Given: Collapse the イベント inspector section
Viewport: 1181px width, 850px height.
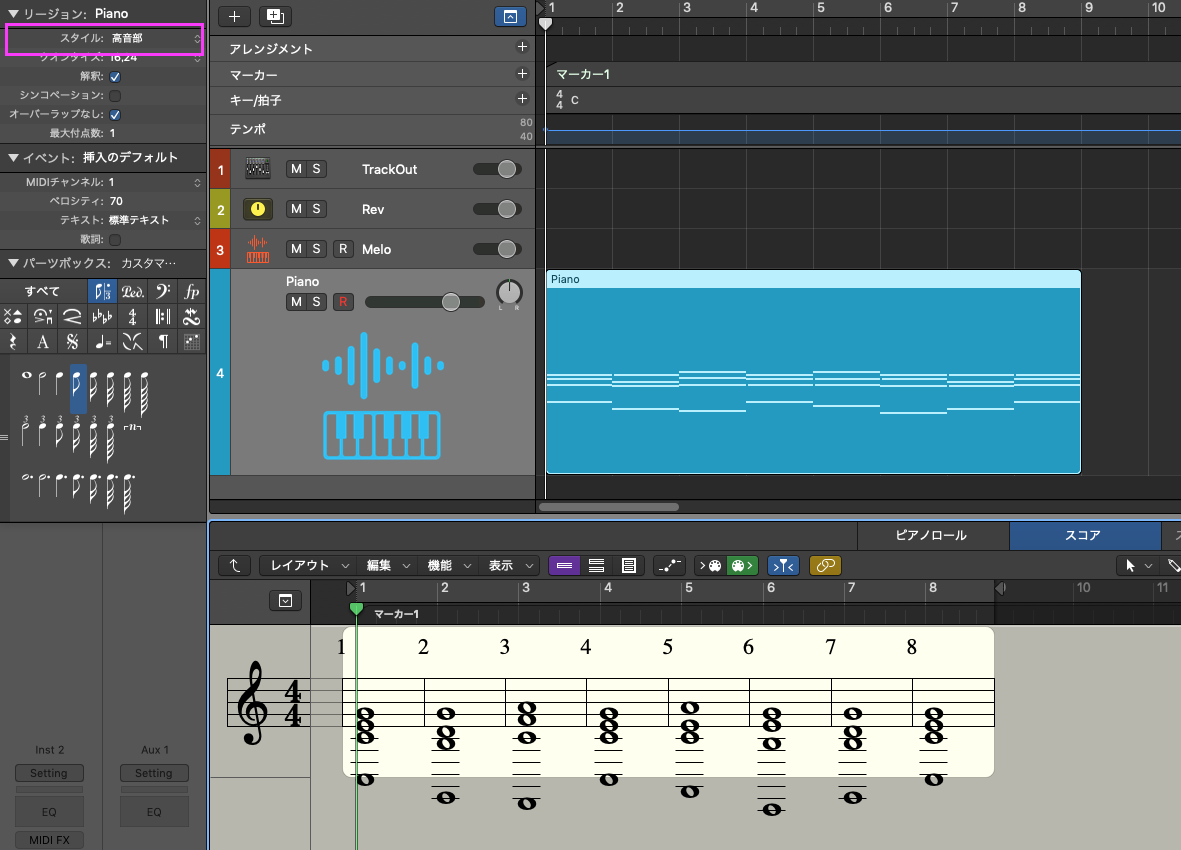Looking at the screenshot, I should coord(13,158).
